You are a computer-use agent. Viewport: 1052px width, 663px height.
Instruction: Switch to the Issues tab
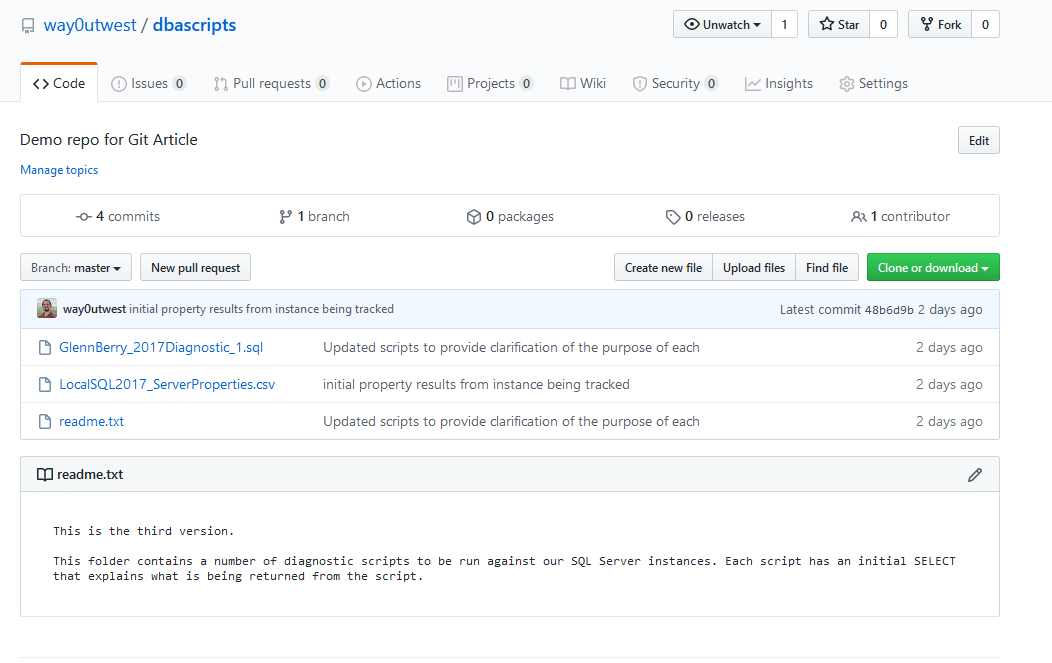coord(148,84)
